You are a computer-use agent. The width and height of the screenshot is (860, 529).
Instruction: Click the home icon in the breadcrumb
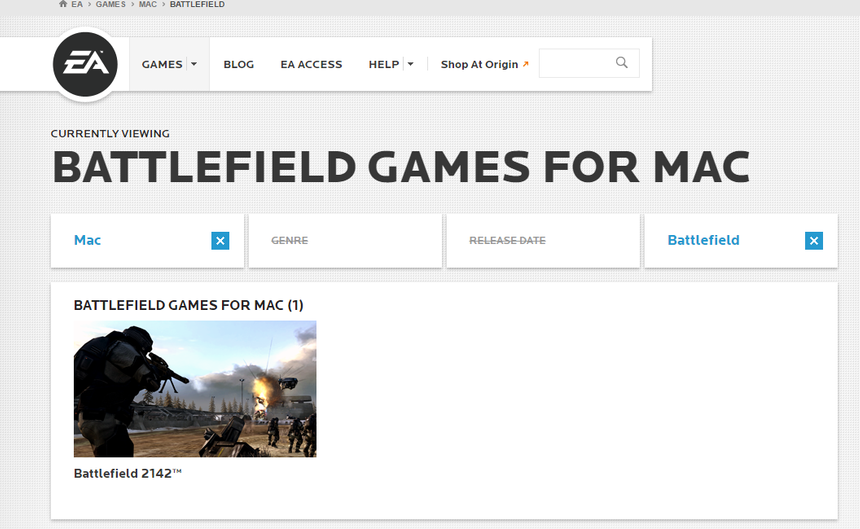[63, 5]
